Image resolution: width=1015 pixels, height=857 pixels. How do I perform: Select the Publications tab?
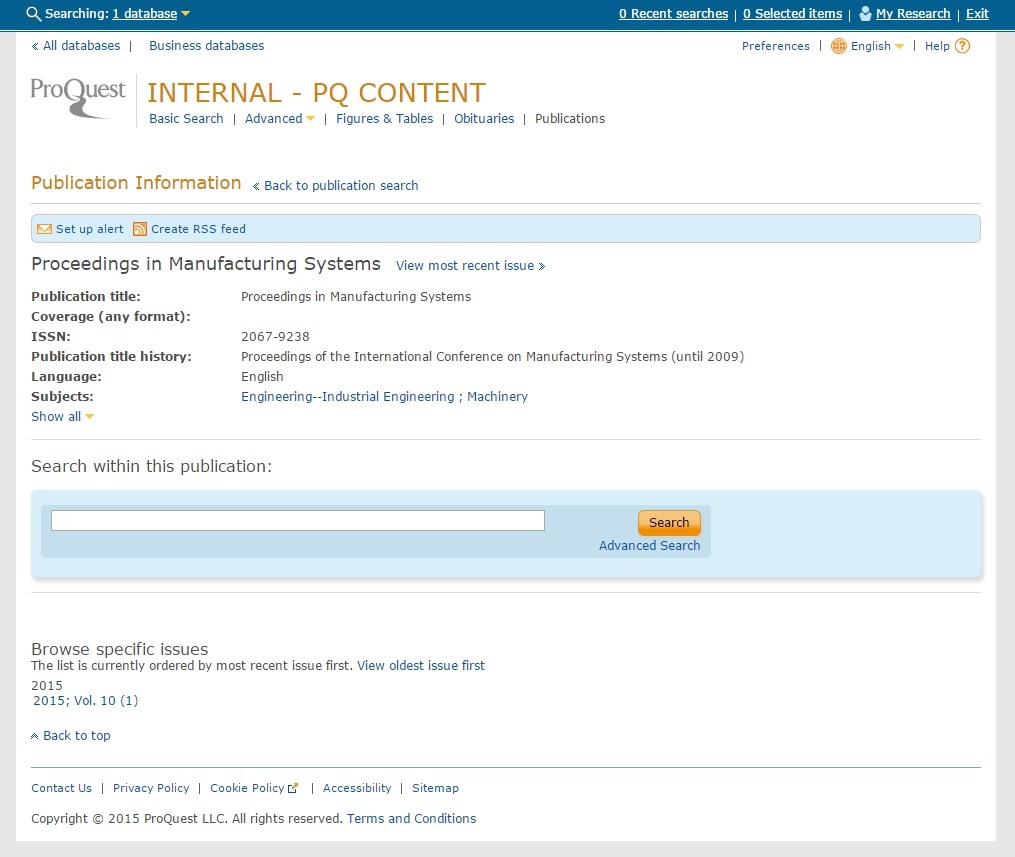tap(570, 118)
